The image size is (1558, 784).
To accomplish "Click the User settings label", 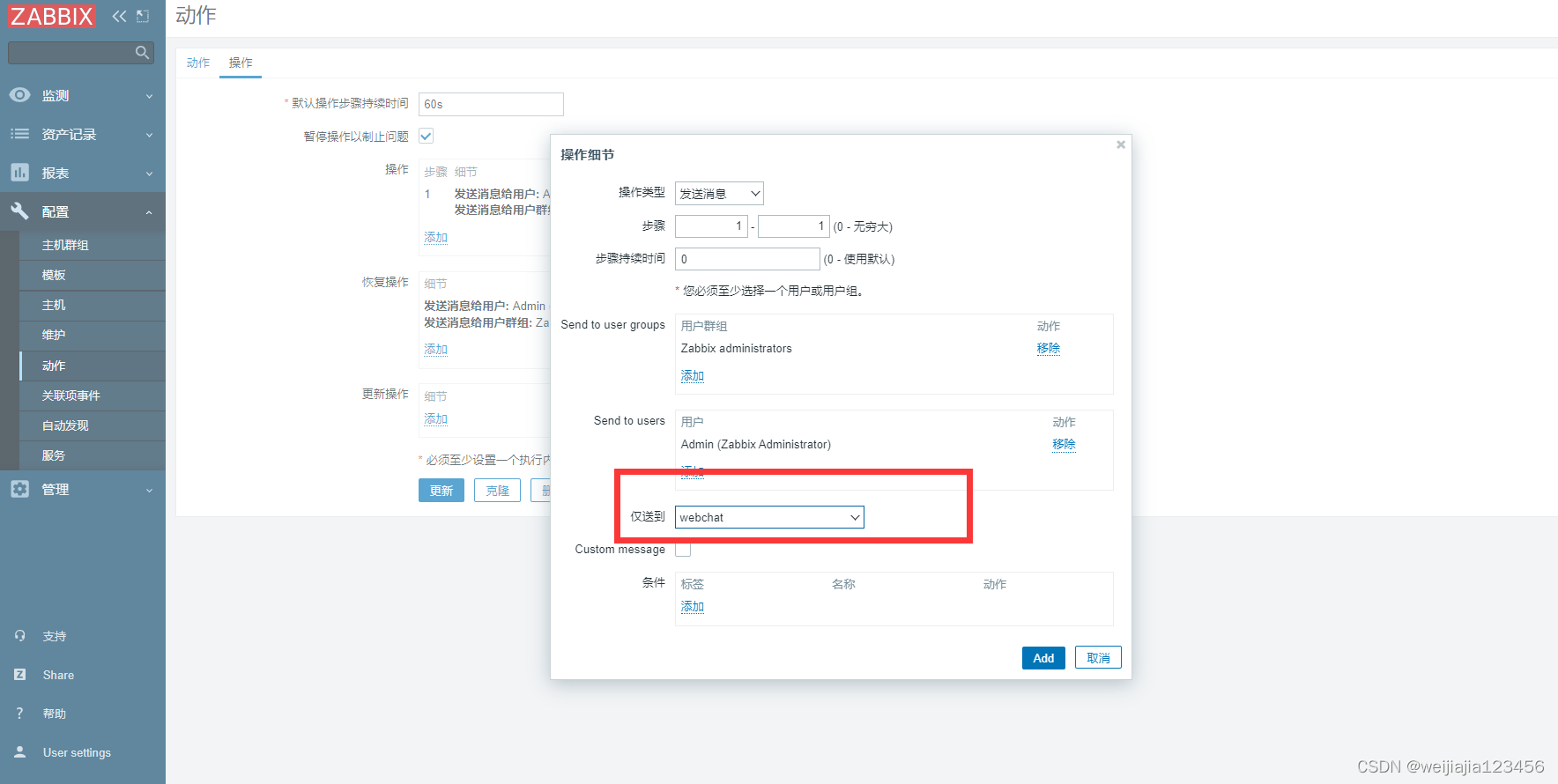I will point(77,752).
